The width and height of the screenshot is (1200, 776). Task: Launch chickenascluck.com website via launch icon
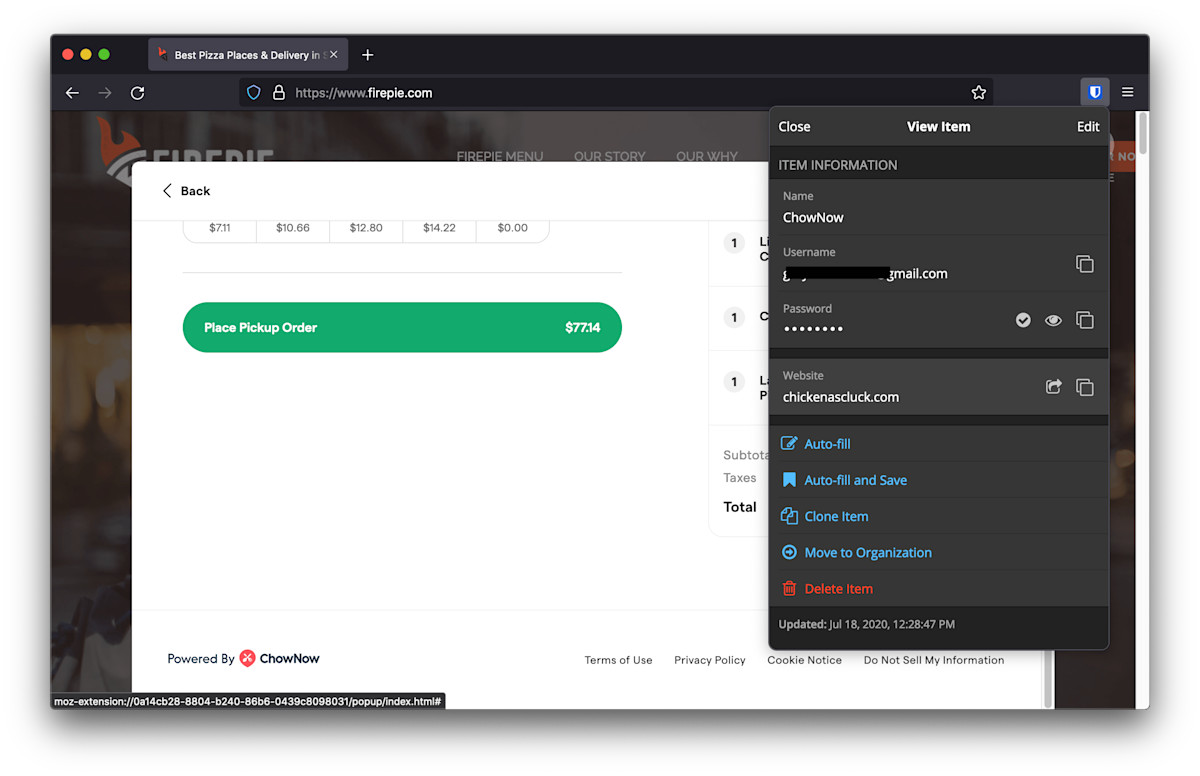[x=1053, y=387]
